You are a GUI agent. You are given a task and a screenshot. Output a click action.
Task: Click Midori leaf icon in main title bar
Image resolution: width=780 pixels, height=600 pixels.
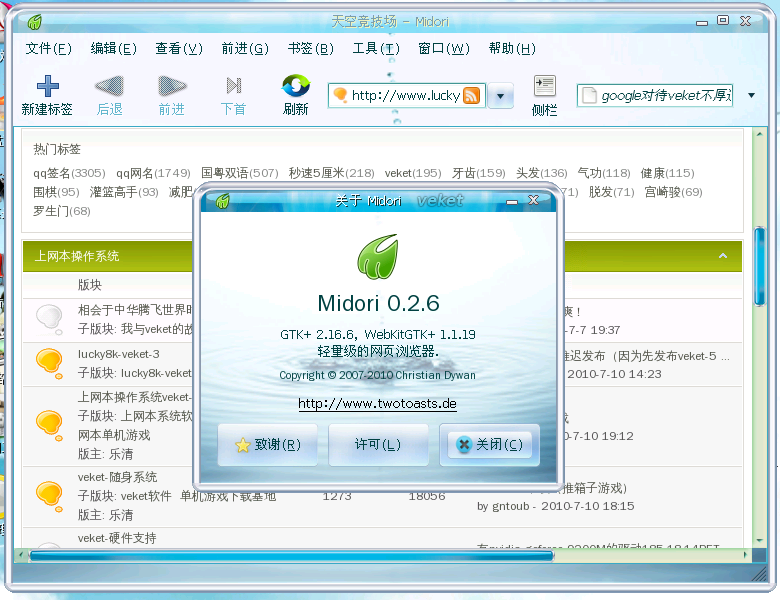(34, 22)
